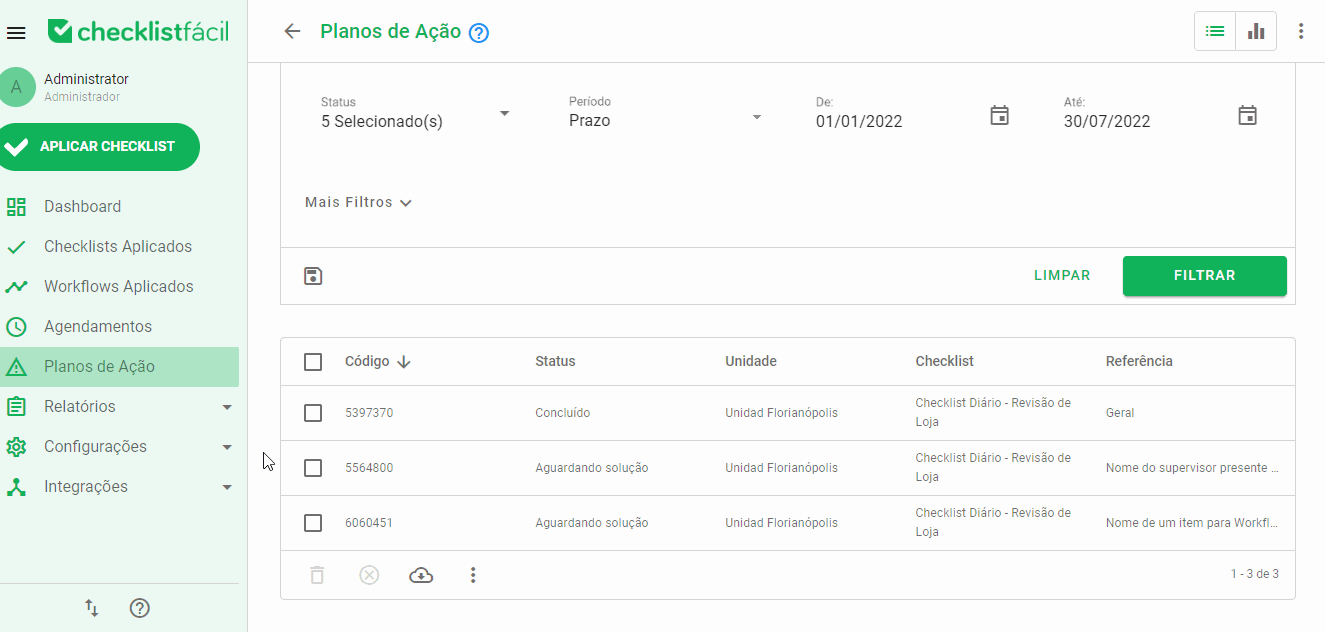Expand the 'Mais Filtros' section

click(358, 202)
